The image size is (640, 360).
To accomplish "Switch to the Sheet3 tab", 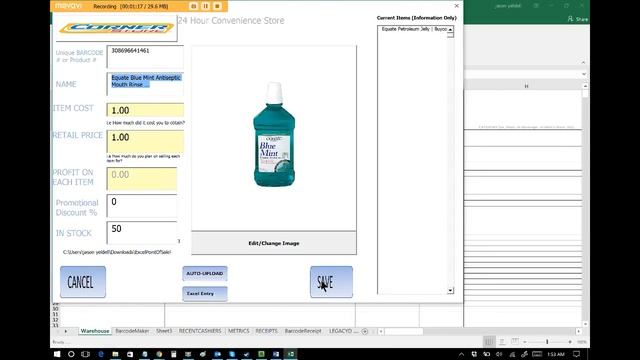I will coord(164,331).
